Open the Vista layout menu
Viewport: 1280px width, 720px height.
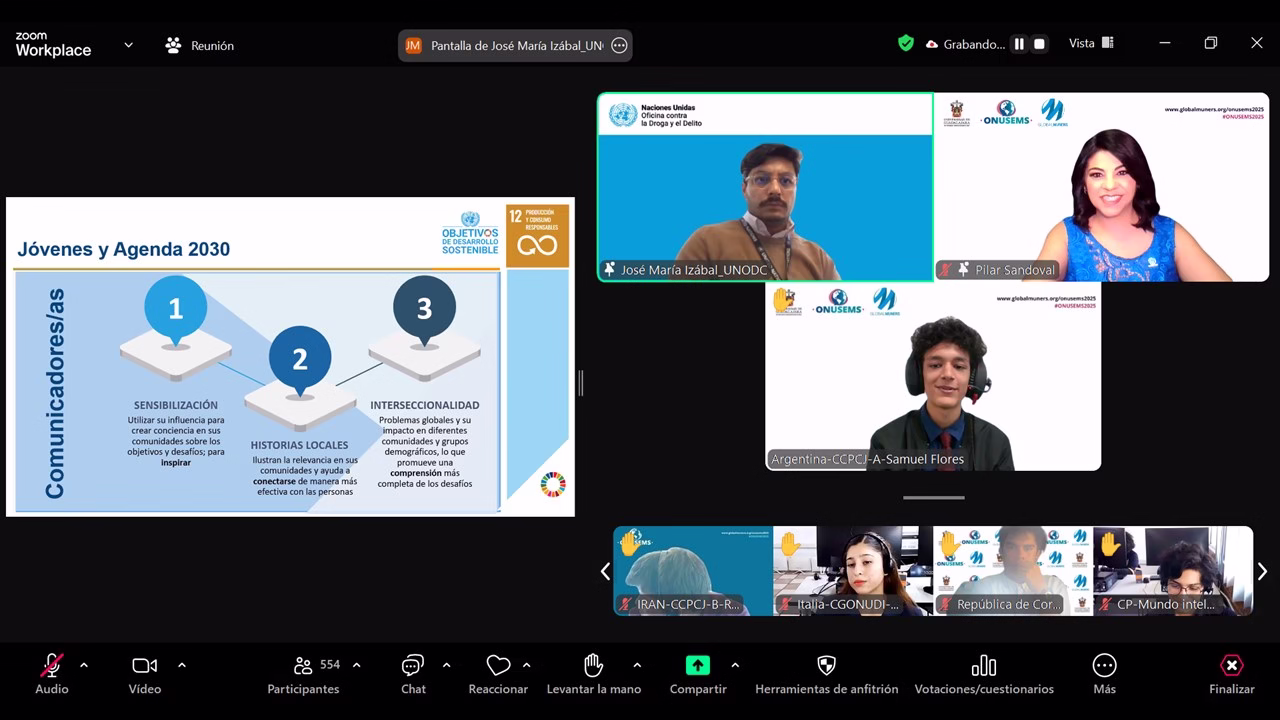[1091, 43]
